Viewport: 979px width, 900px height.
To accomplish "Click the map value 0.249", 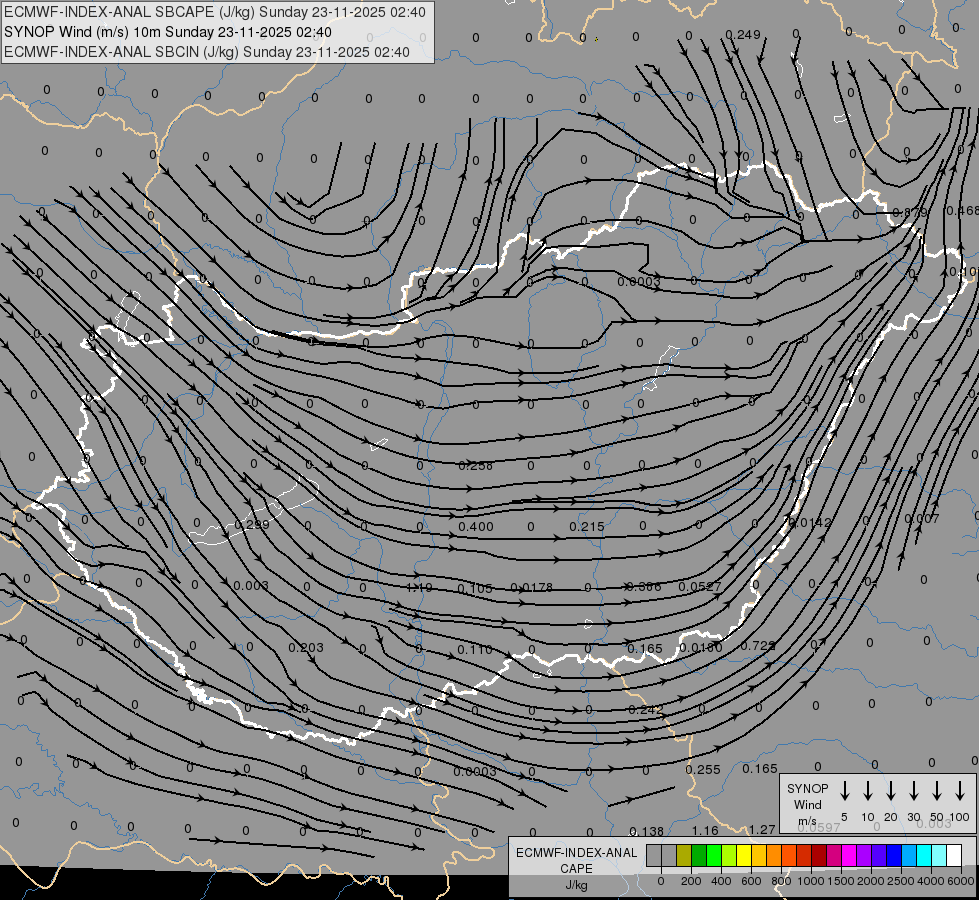I will pos(743,34).
